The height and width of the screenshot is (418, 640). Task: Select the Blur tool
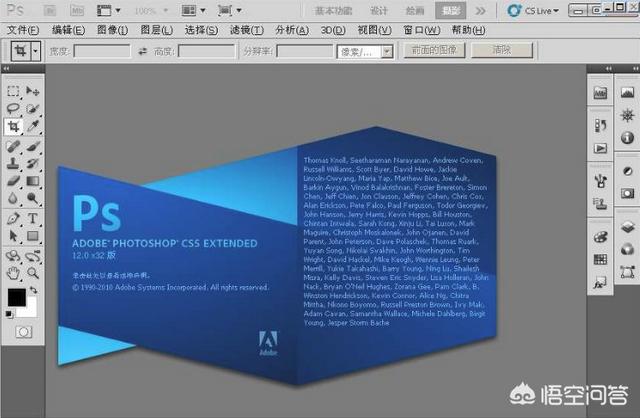[13, 198]
